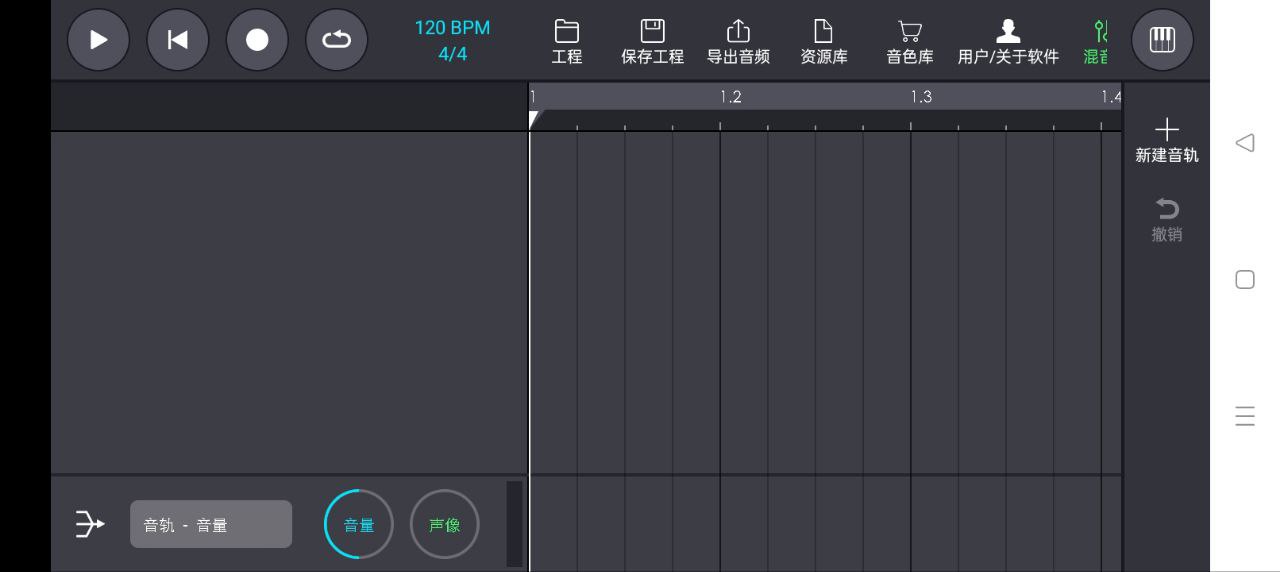Toggle loop playback mode
The image size is (1280, 572).
[336, 40]
